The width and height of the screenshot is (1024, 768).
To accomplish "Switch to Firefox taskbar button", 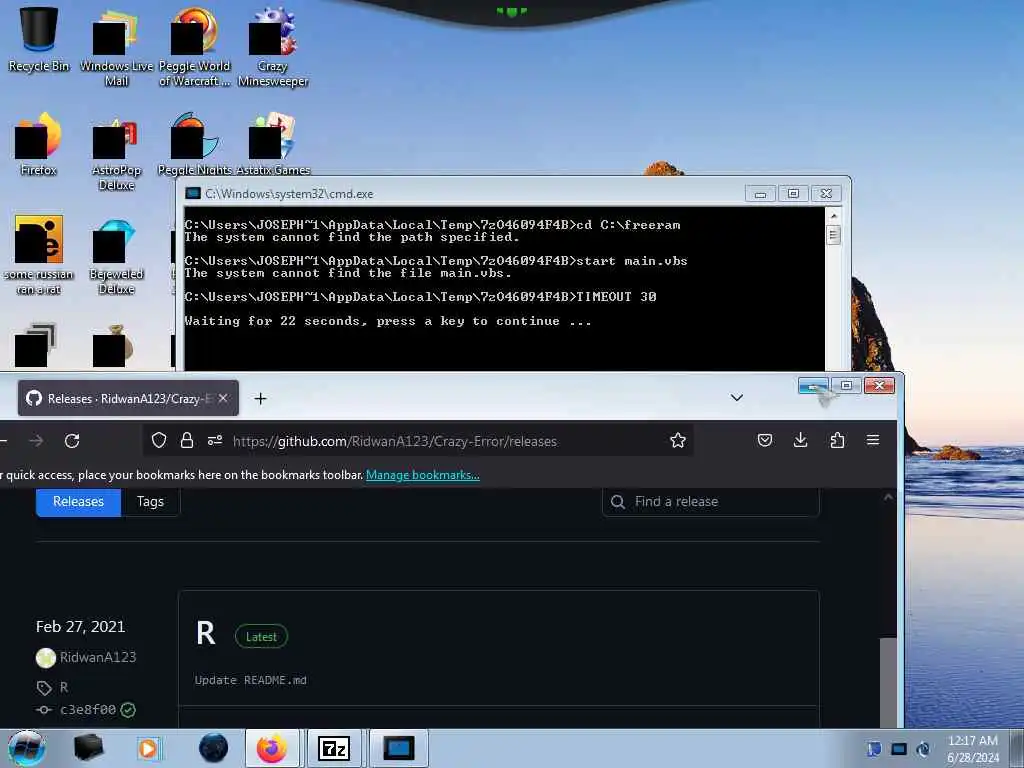I will tap(272, 748).
